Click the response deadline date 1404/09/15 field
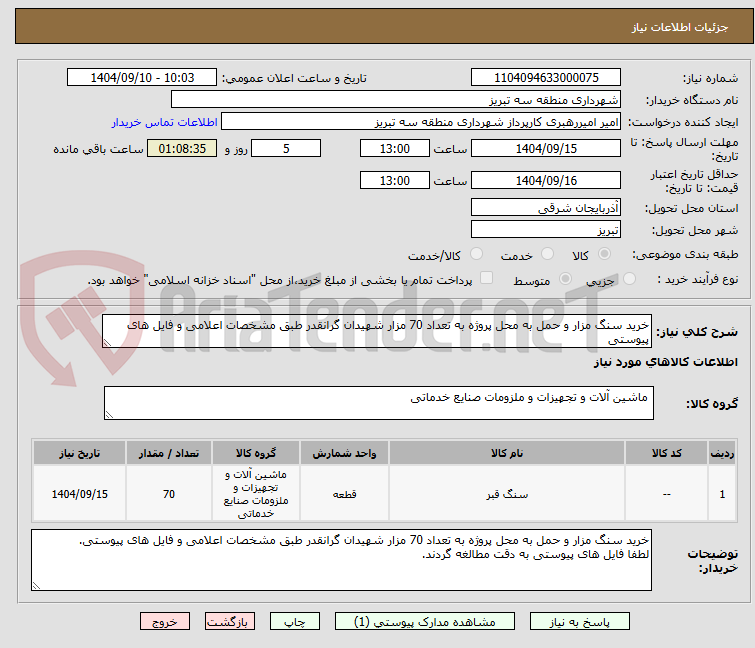Screen dimensions: 755x648 point(546,149)
